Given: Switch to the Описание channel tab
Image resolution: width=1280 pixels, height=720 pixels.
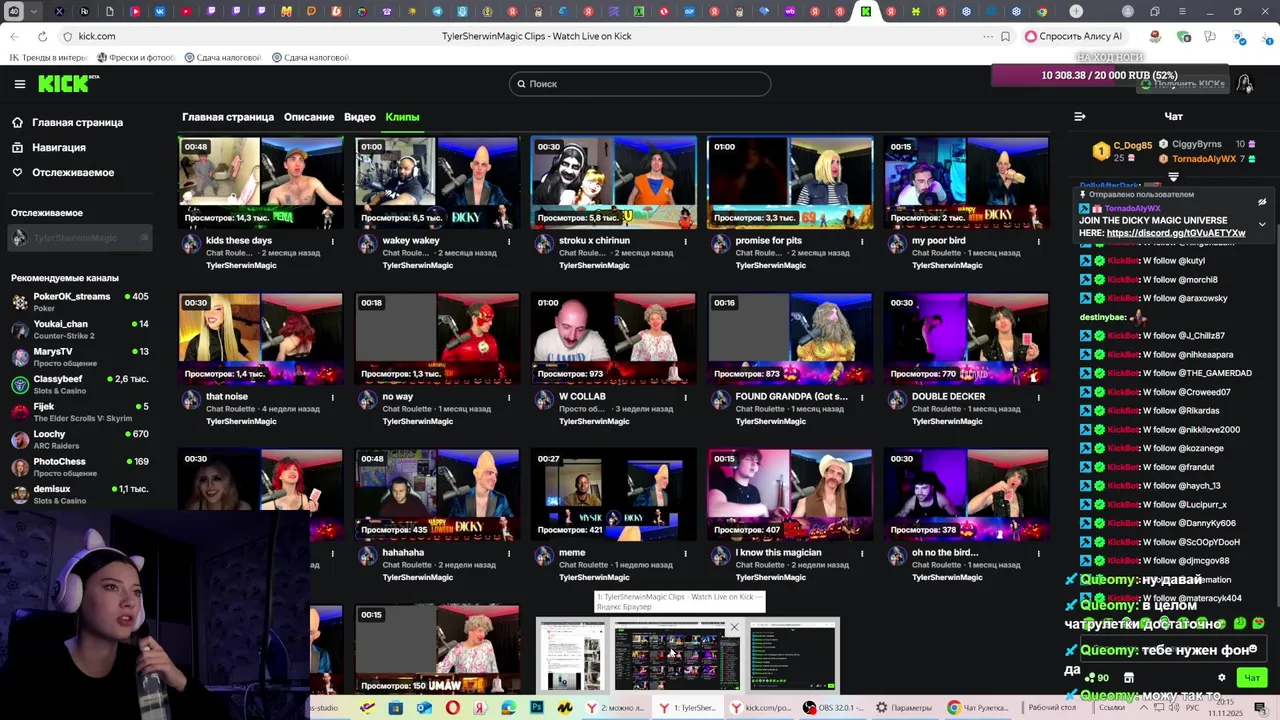Looking at the screenshot, I should click(x=309, y=117).
